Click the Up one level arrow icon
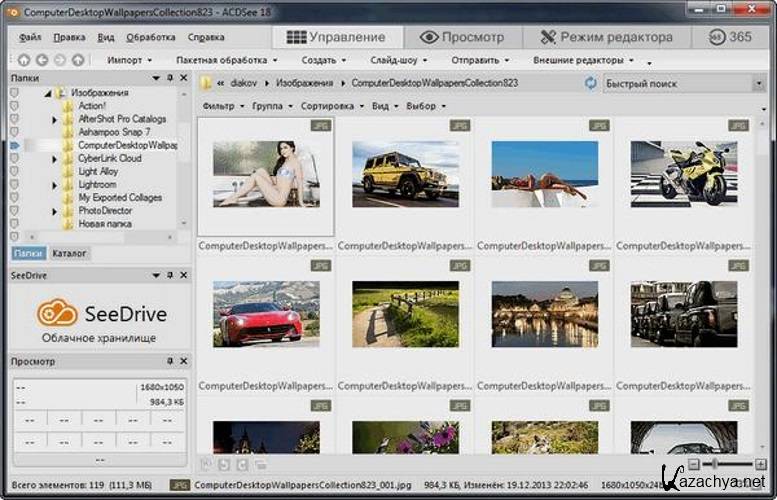Image resolution: width=777 pixels, height=500 pixels. [78, 60]
